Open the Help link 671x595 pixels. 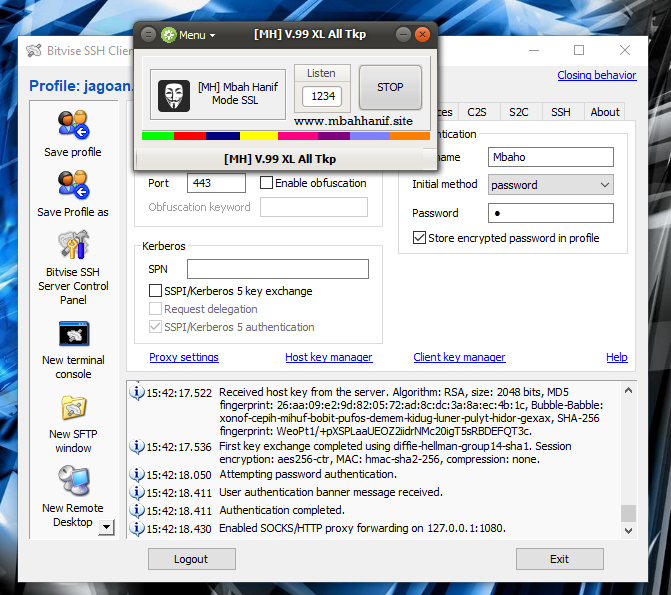pyautogui.click(x=617, y=357)
